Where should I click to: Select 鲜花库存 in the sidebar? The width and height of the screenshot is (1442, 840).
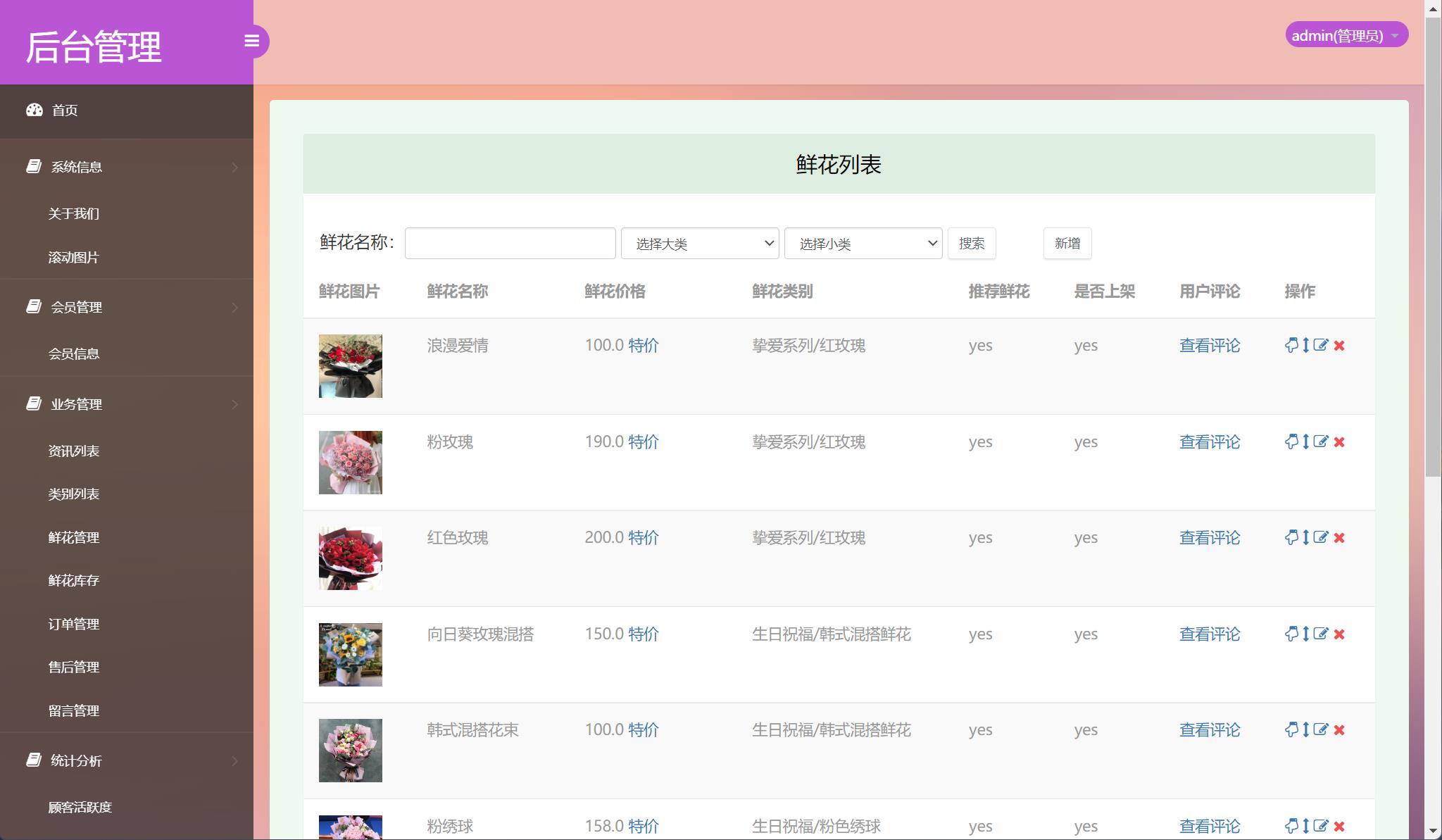pyautogui.click(x=73, y=580)
